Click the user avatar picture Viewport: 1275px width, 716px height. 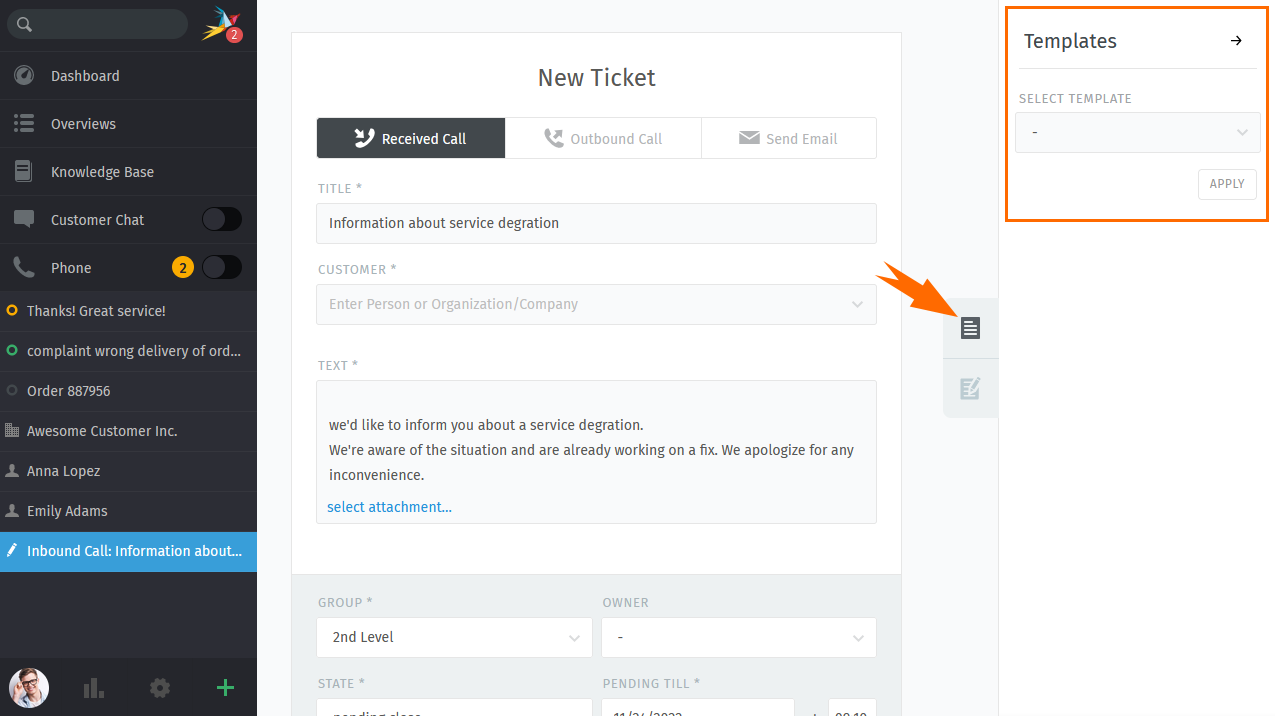(29, 688)
